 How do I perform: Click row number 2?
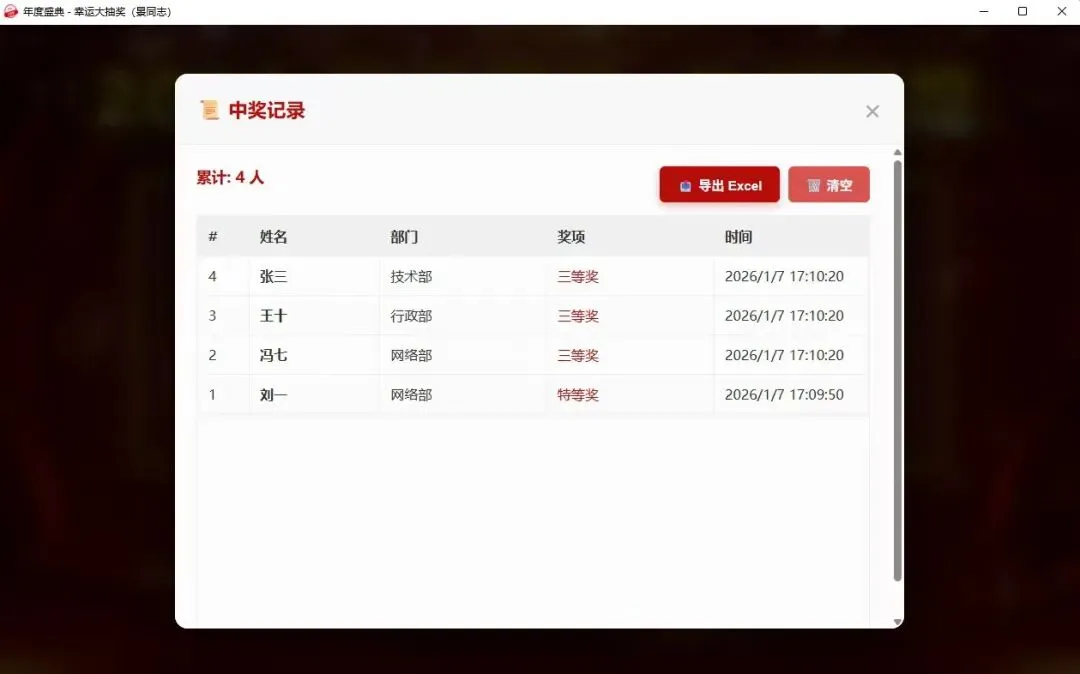click(212, 355)
